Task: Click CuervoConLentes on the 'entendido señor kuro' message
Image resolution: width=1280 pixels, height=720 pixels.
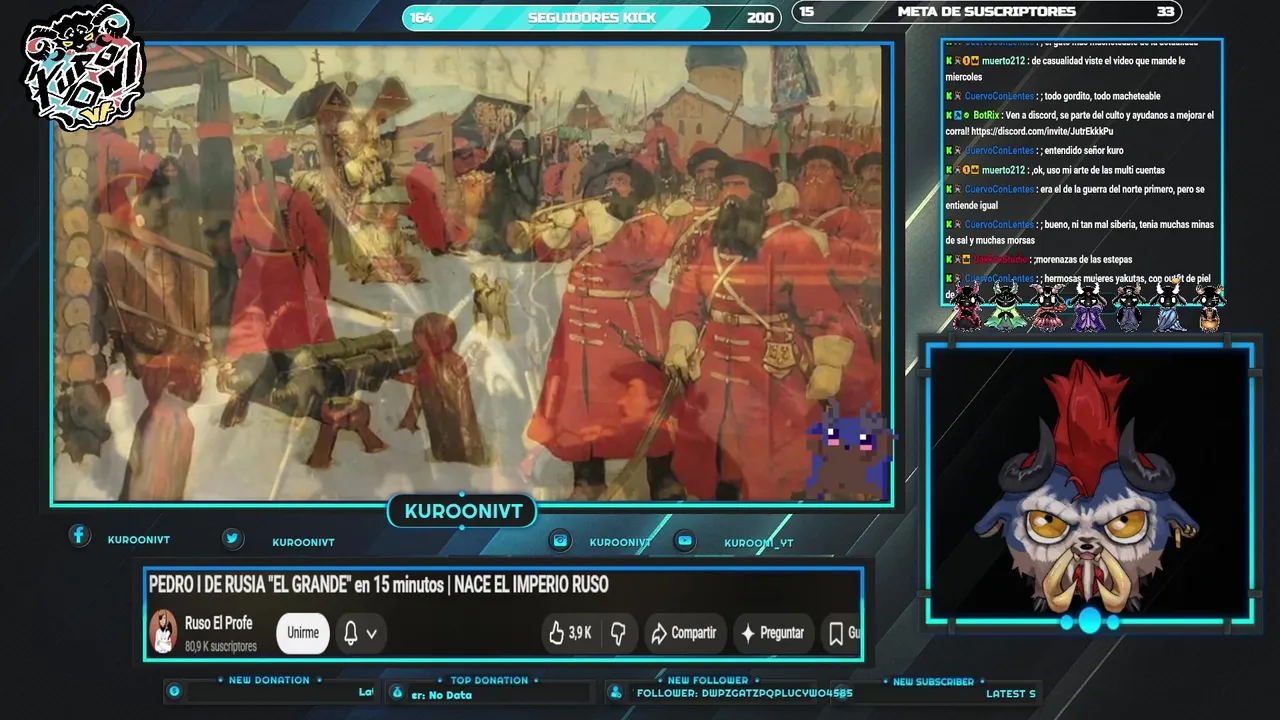Action: pyautogui.click(x=999, y=151)
